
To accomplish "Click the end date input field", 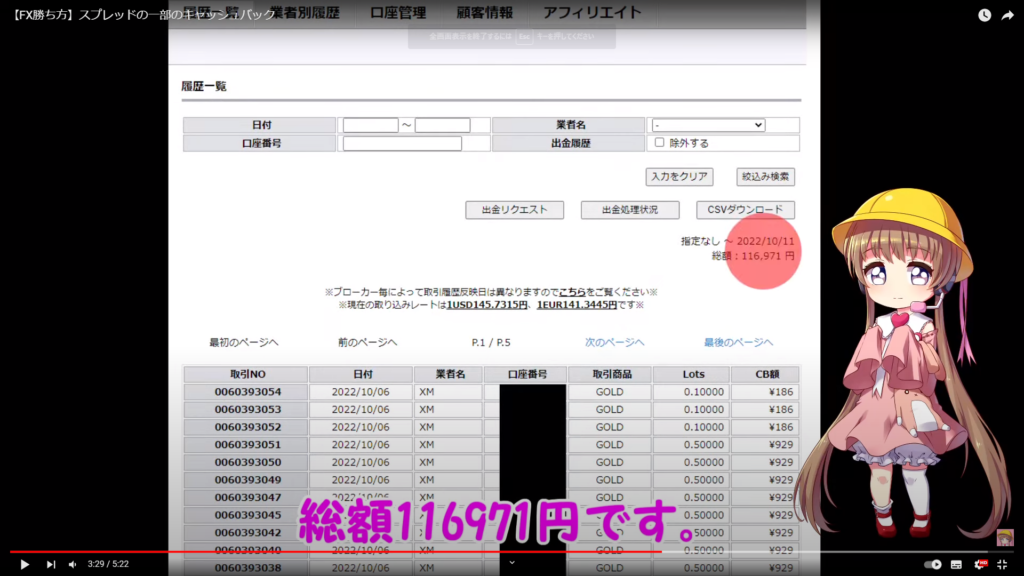I will click(442, 125).
